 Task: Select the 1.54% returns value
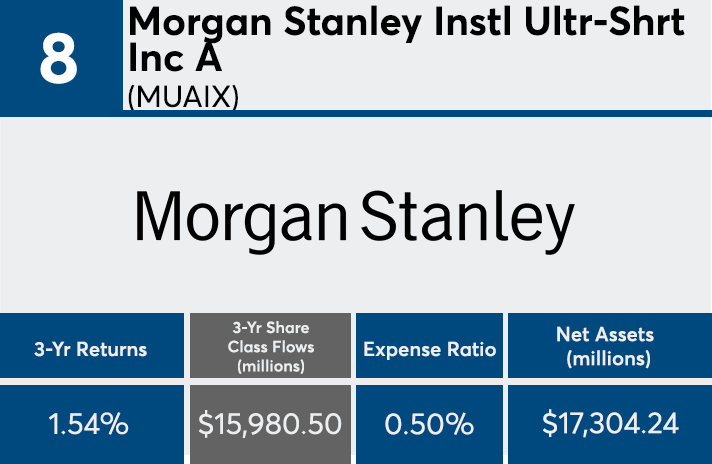[91, 424]
